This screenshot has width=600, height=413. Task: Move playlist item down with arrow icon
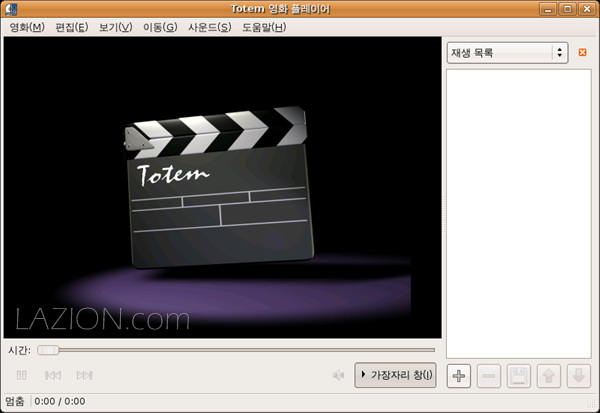click(x=579, y=376)
